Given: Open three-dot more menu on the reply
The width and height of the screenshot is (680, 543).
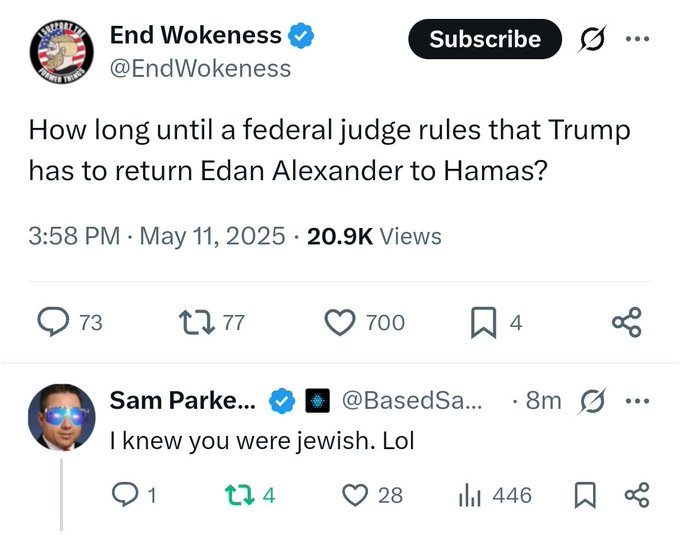Looking at the screenshot, I should coord(636,401).
